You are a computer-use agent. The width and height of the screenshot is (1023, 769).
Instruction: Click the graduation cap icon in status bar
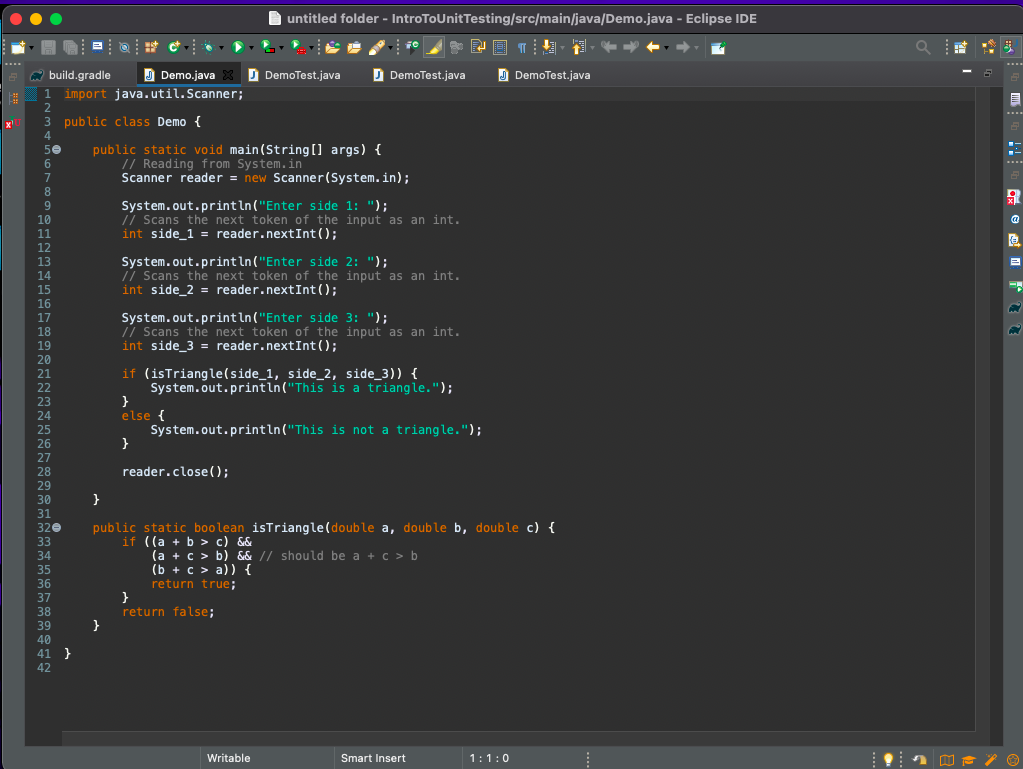(x=968, y=760)
